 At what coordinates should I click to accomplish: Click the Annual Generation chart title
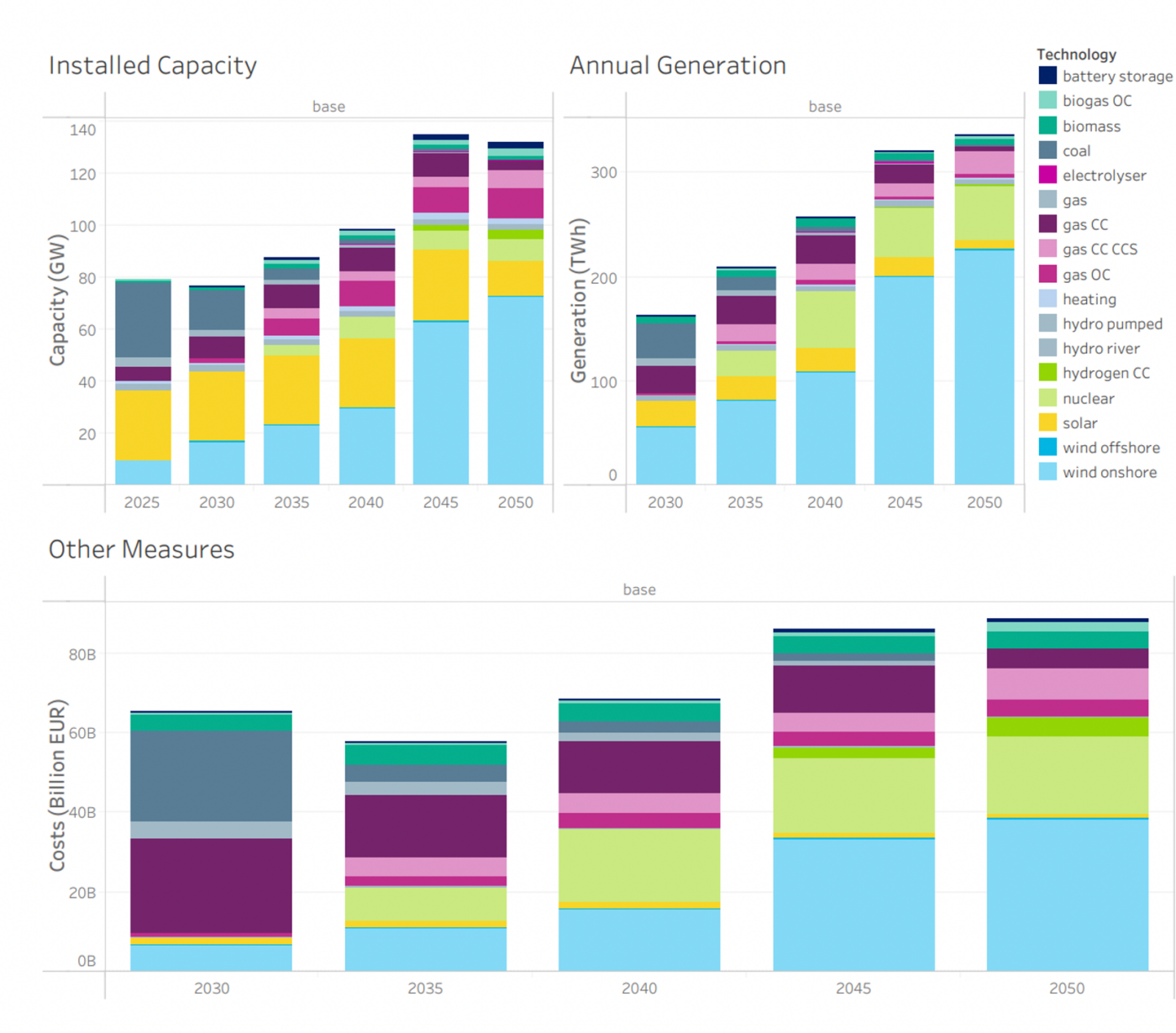[678, 66]
